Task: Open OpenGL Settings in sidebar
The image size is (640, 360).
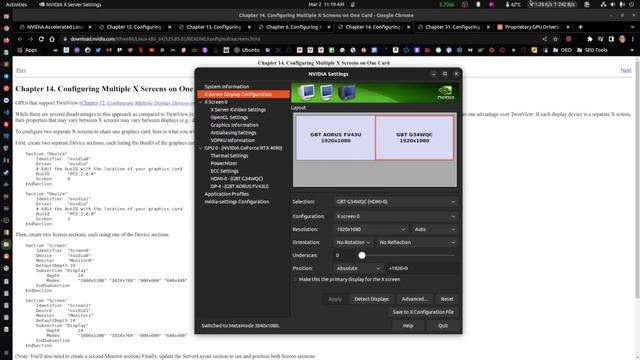Action: (x=229, y=118)
